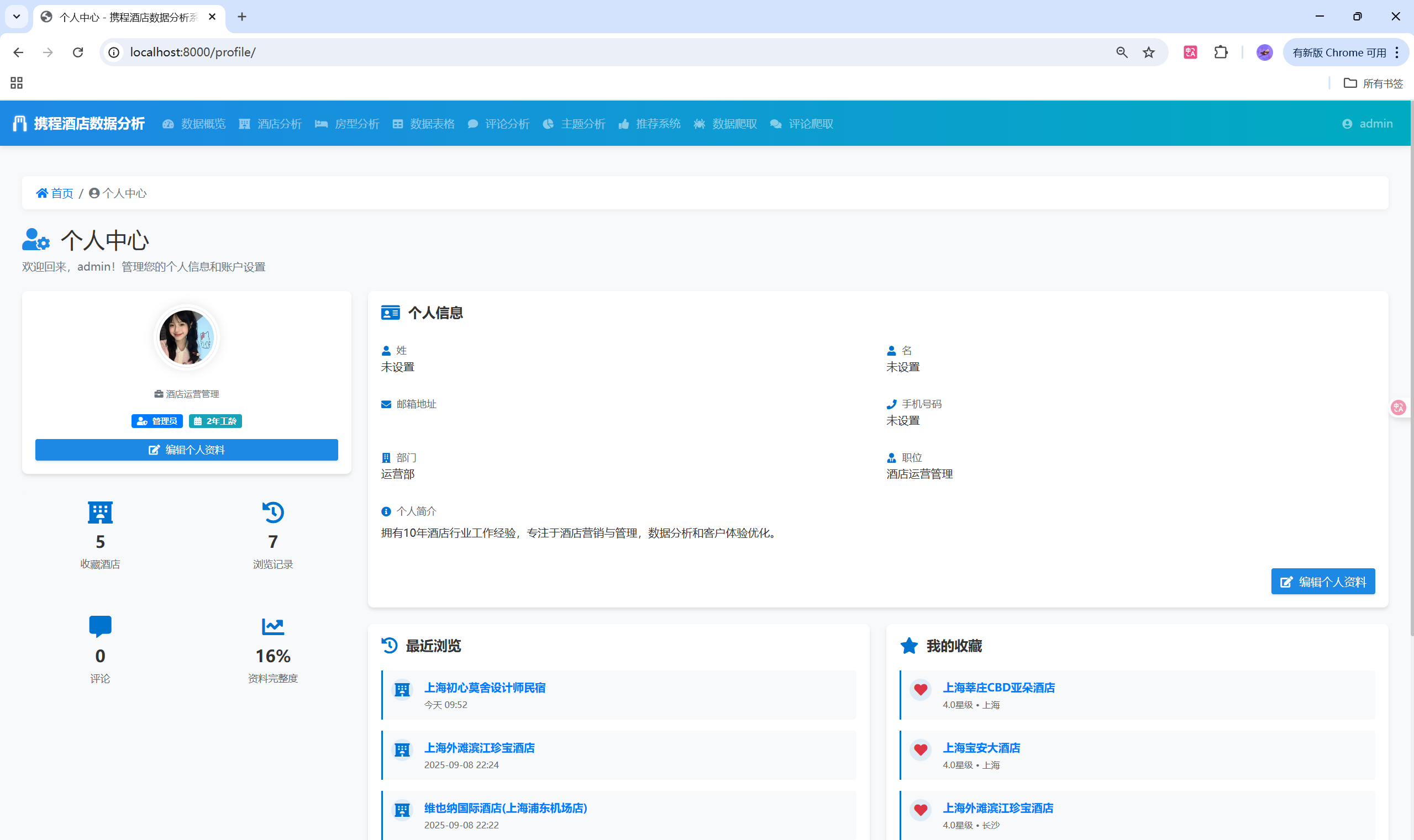The width and height of the screenshot is (1414, 840).
Task: Open Chrome's three-dot menu
Action: coord(1397,52)
